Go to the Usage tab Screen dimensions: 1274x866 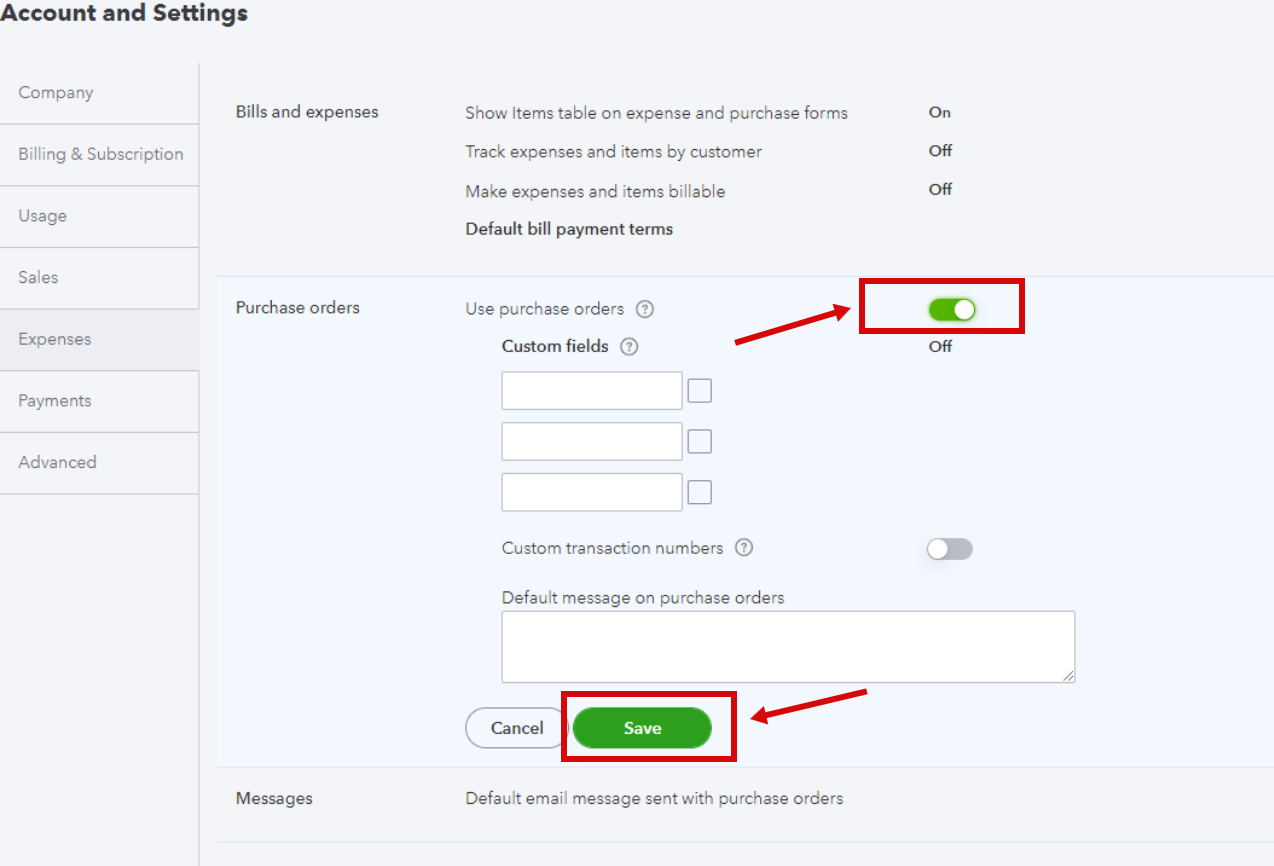click(x=99, y=216)
